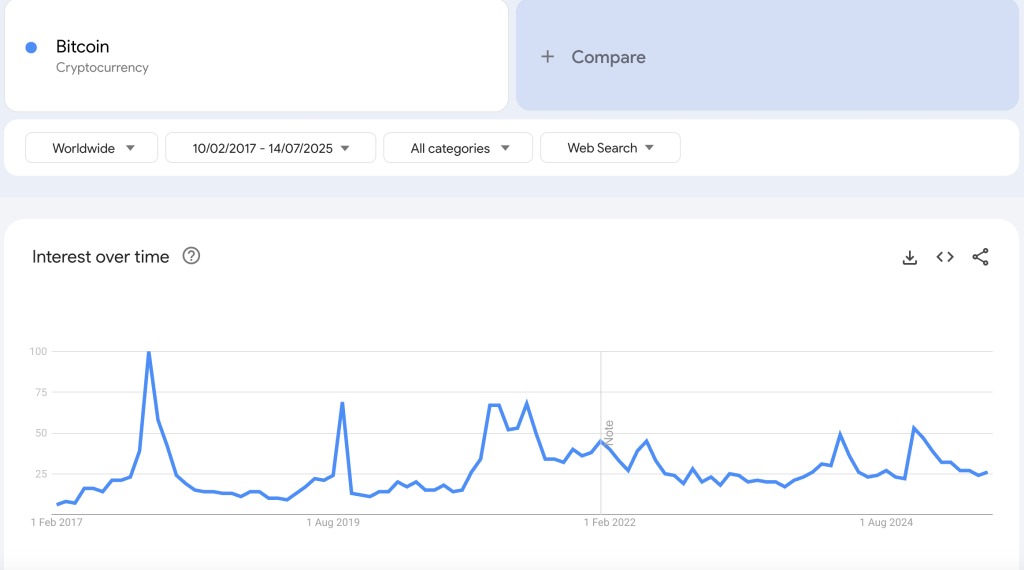Click the blue dot next to Bitcoin
1024x570 pixels.
click(x=31, y=48)
